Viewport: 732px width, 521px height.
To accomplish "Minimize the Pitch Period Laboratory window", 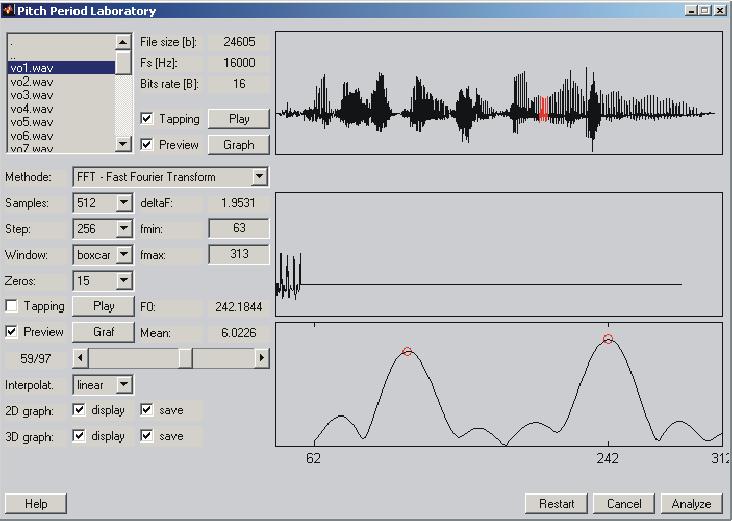I will (691, 10).
